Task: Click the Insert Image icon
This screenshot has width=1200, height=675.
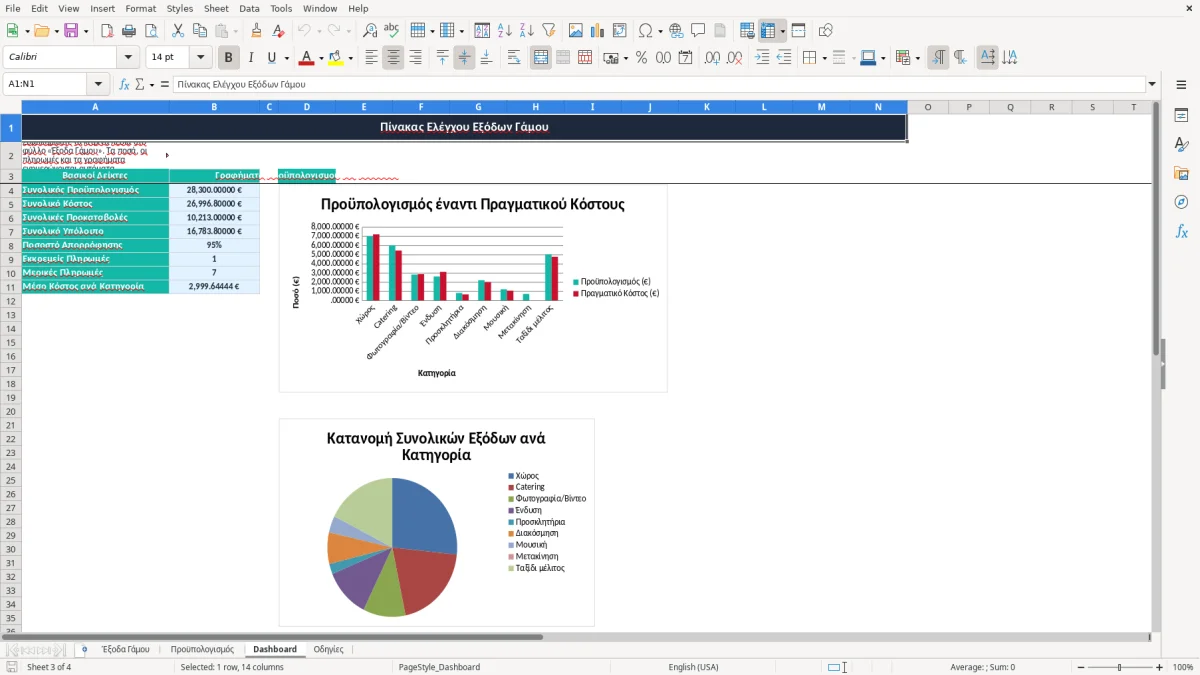Action: 576,31
